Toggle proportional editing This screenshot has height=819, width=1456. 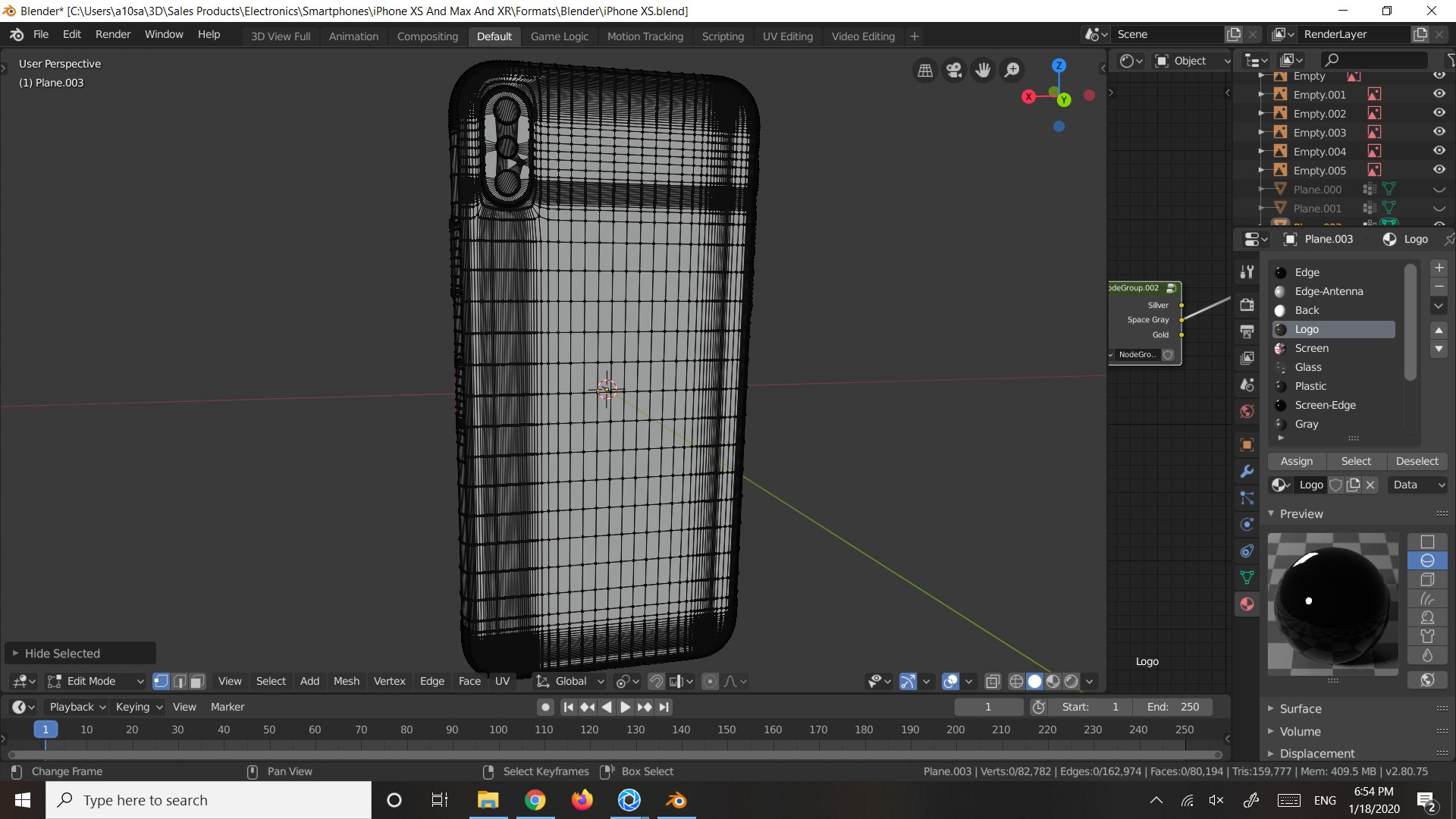(x=710, y=682)
